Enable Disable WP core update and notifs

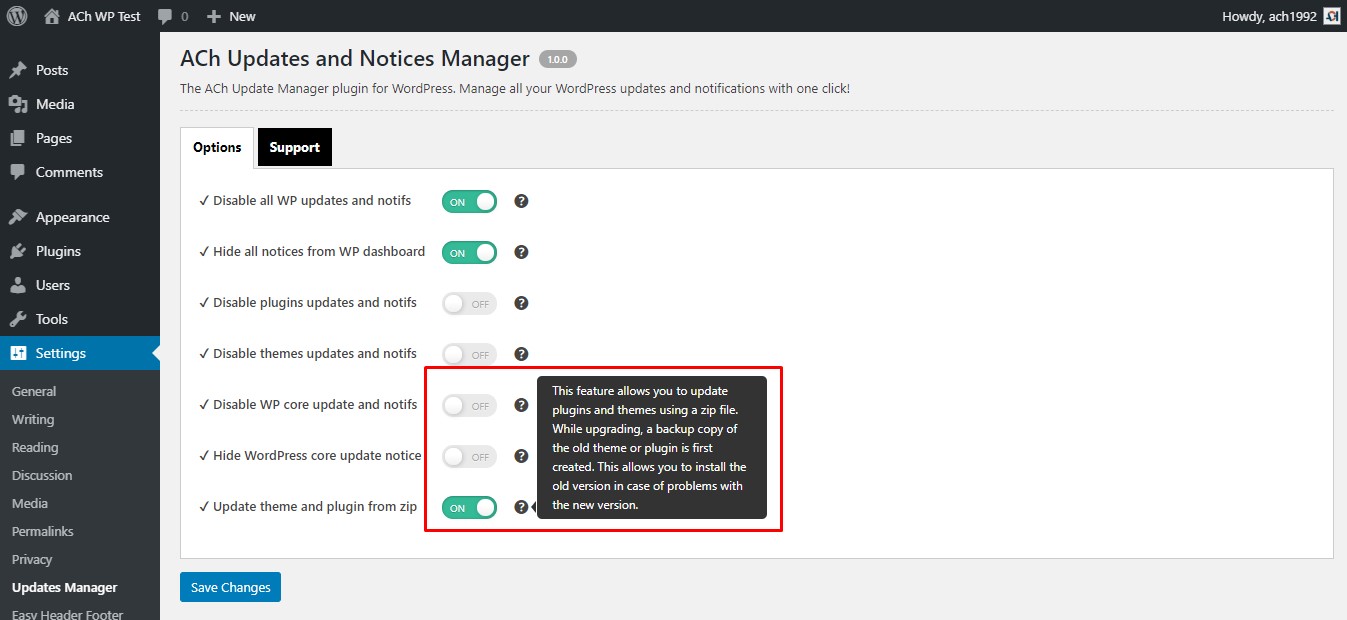click(469, 405)
